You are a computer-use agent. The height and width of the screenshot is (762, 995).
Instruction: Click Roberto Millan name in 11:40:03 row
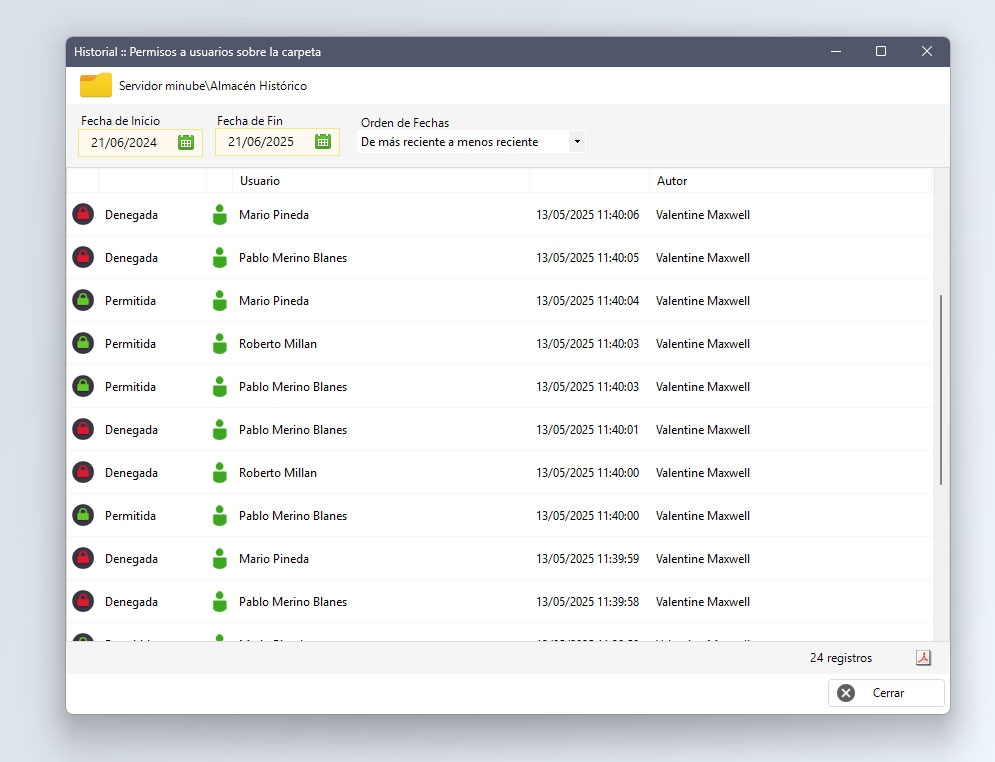(277, 343)
